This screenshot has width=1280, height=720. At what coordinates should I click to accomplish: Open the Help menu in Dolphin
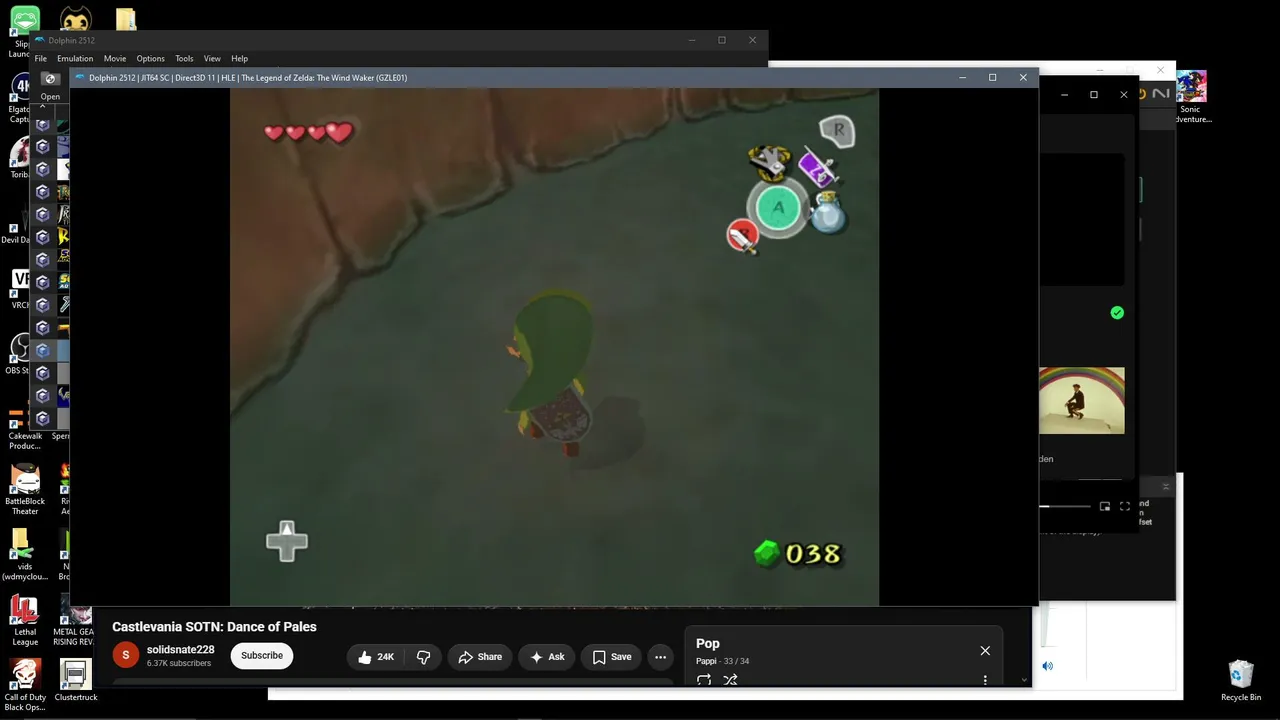coord(239,59)
